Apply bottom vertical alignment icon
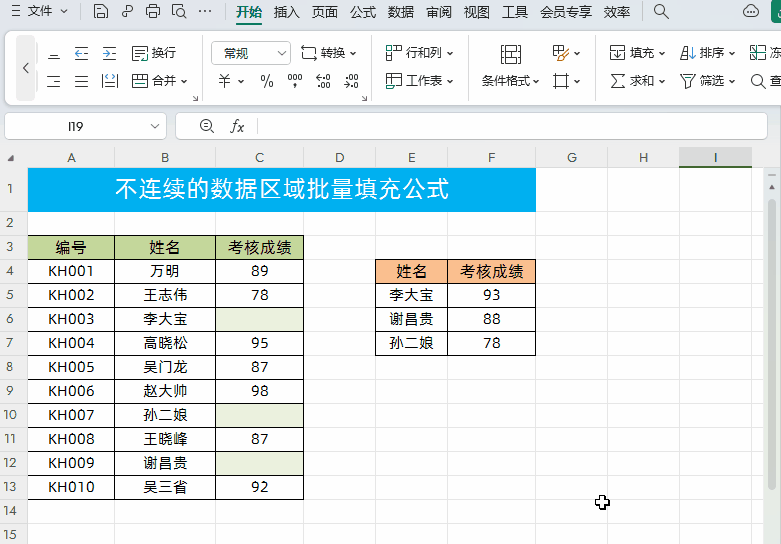 click(54, 54)
